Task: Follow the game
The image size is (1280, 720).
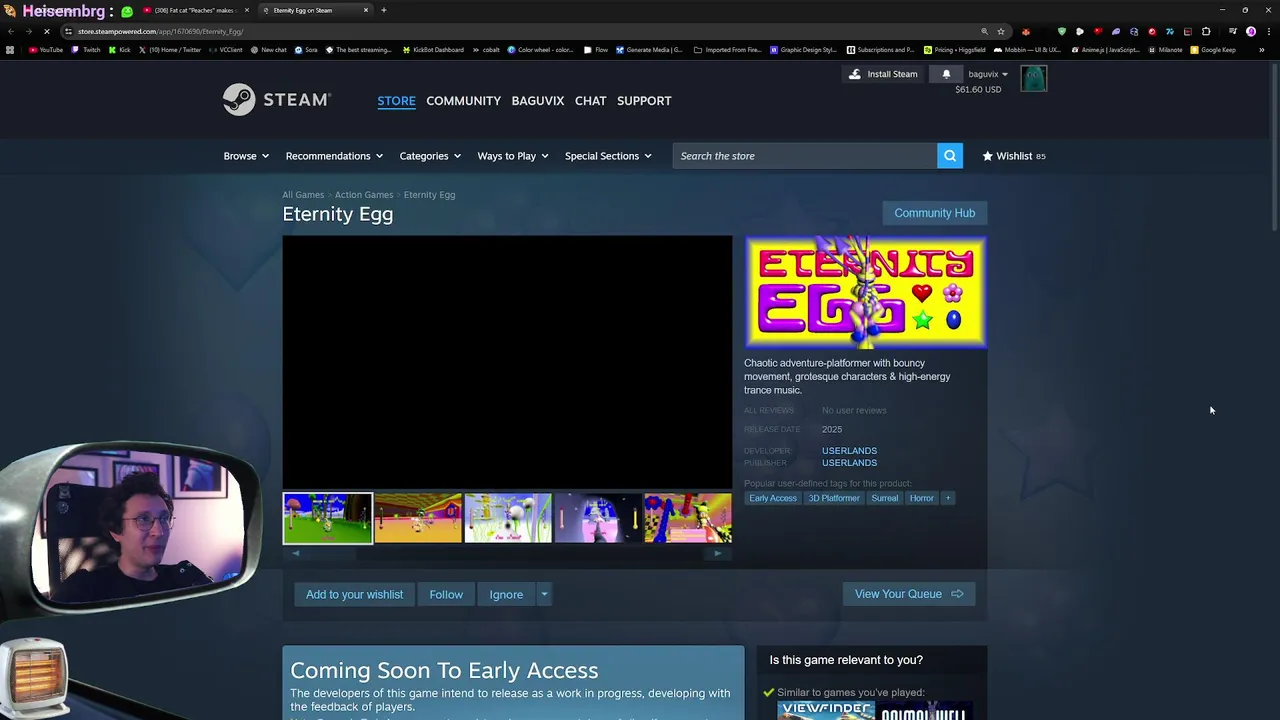Action: click(446, 594)
